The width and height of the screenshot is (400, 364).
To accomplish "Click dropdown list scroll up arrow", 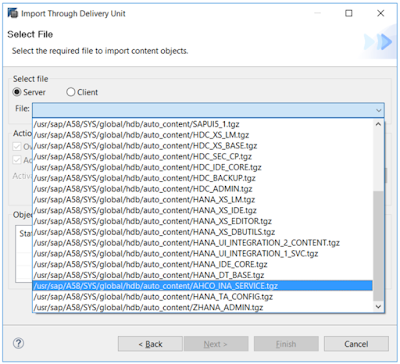I will (378, 124).
